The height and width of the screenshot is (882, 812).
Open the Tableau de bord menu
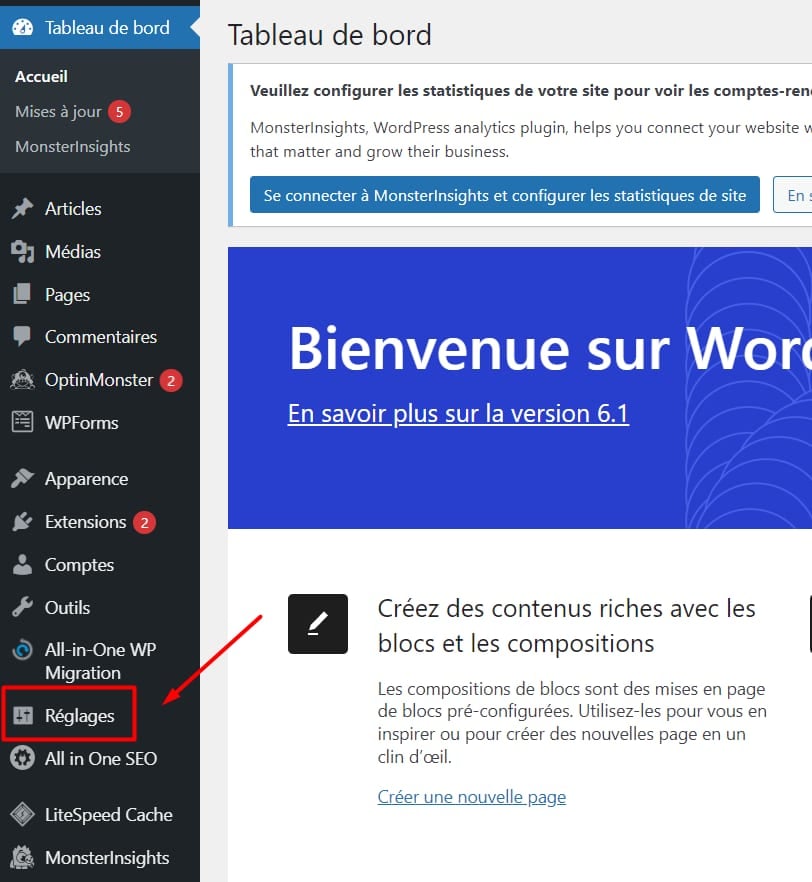pyautogui.click(x=100, y=28)
